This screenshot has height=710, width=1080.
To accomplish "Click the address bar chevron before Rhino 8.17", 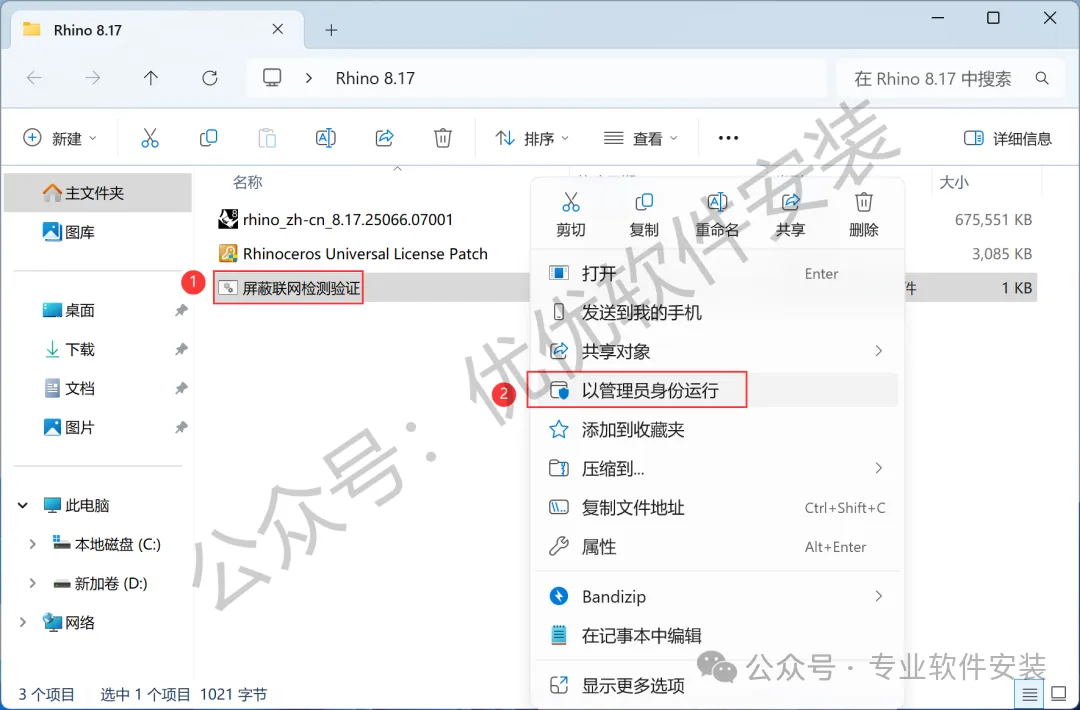I will 309,79.
